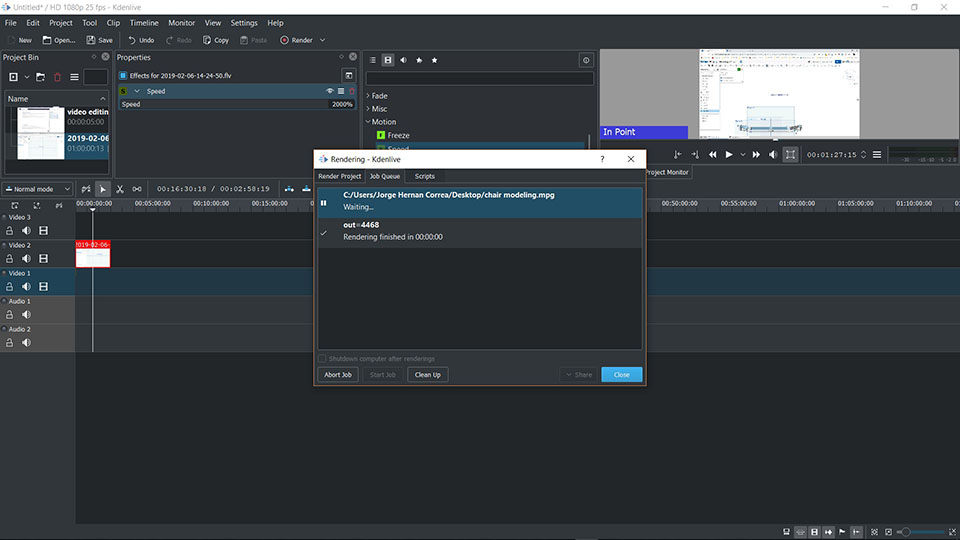Open the Settings menu
The width and height of the screenshot is (960, 540).
244,23
